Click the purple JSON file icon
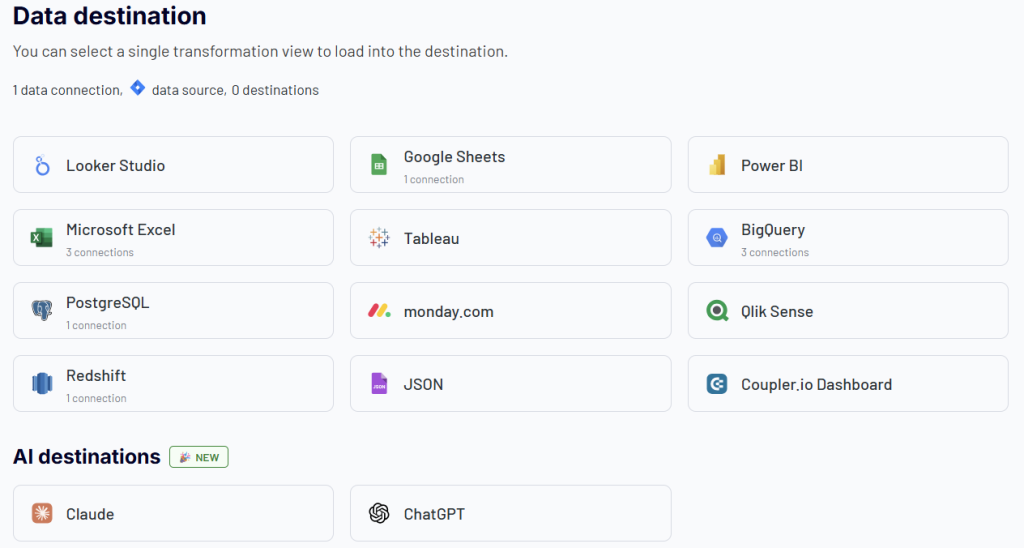This screenshot has width=1024, height=548. click(x=379, y=384)
